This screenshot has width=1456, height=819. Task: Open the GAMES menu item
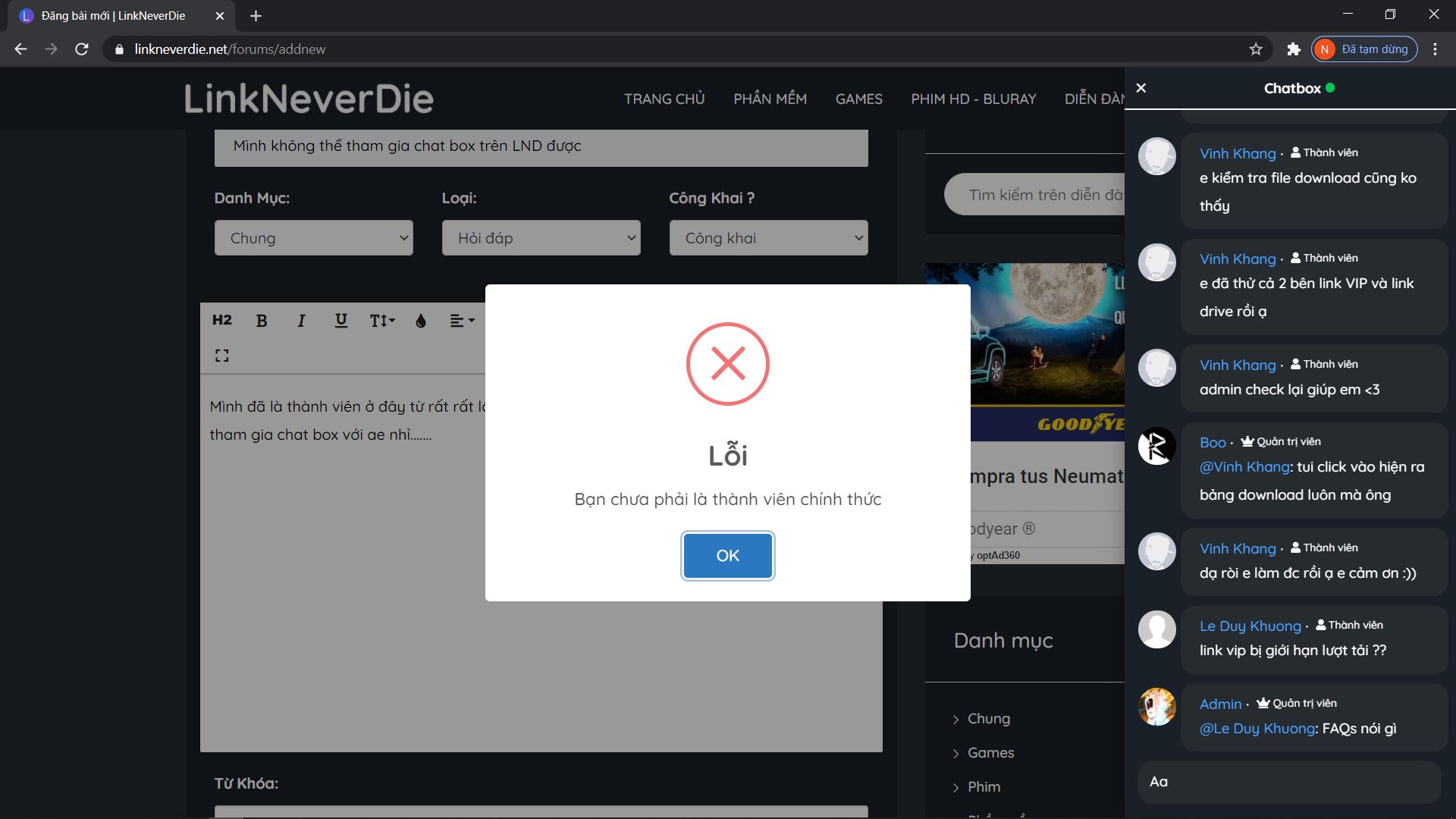[858, 99]
